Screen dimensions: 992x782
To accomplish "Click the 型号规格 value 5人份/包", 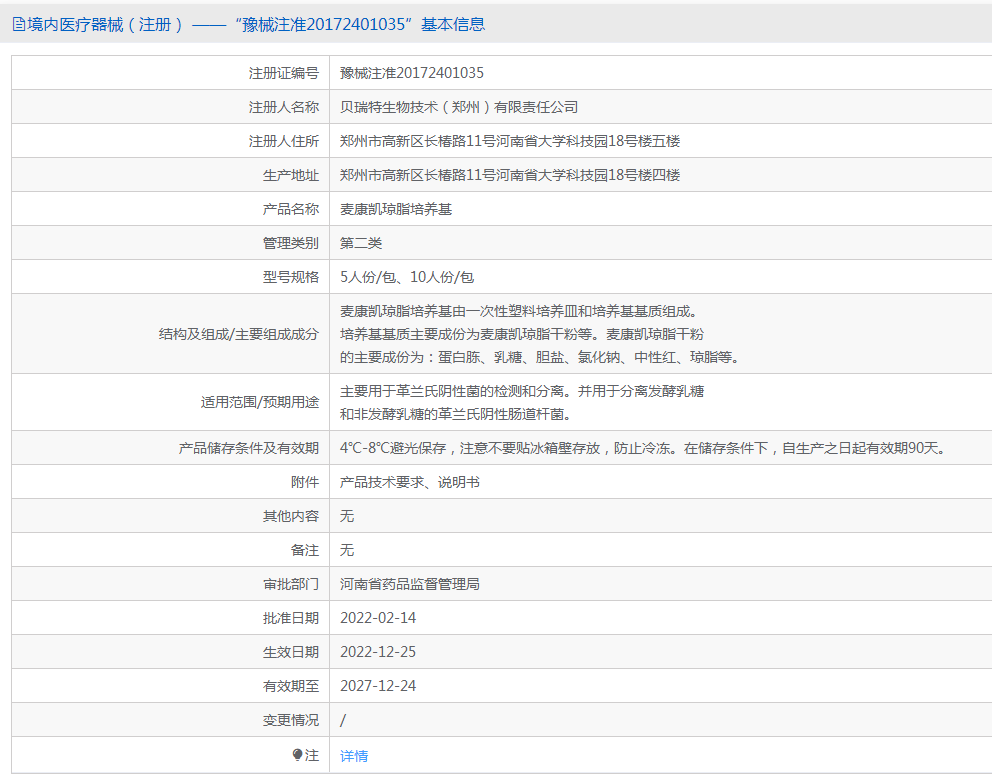I will click(368, 277).
